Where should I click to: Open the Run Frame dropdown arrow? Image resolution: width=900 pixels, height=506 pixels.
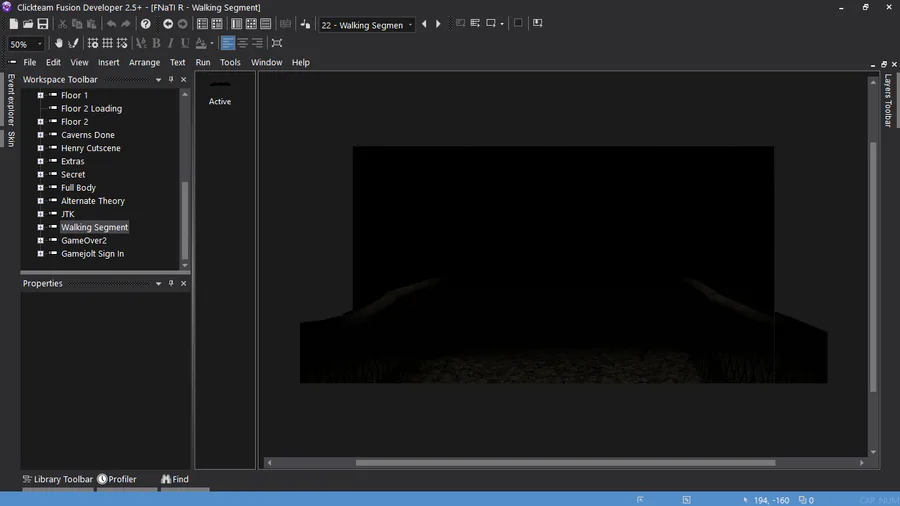pyautogui.click(x=502, y=24)
